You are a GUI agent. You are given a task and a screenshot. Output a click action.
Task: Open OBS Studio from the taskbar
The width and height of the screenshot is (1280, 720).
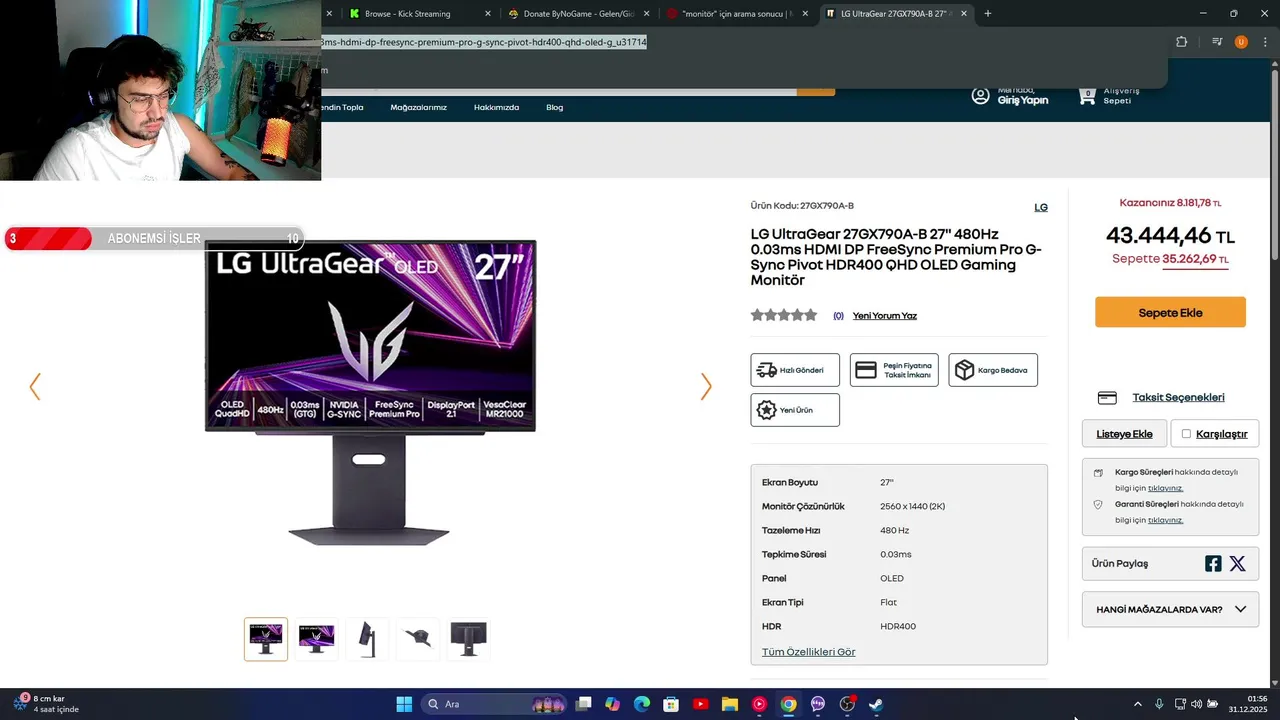[x=847, y=704]
